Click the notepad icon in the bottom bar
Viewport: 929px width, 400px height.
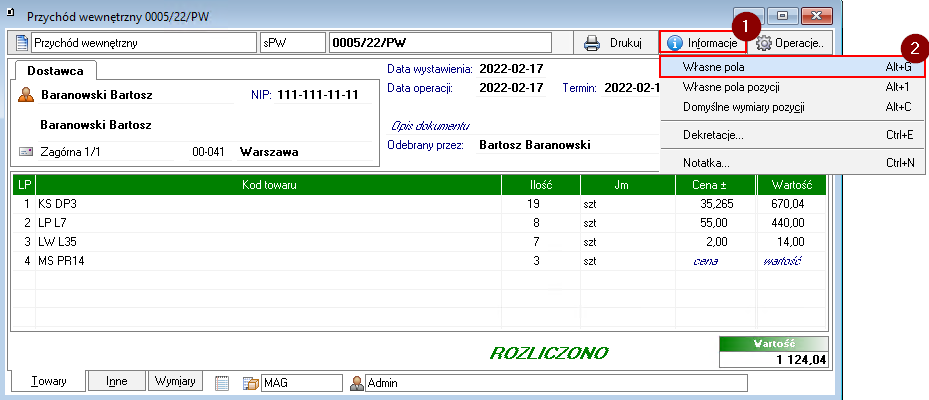(x=223, y=382)
